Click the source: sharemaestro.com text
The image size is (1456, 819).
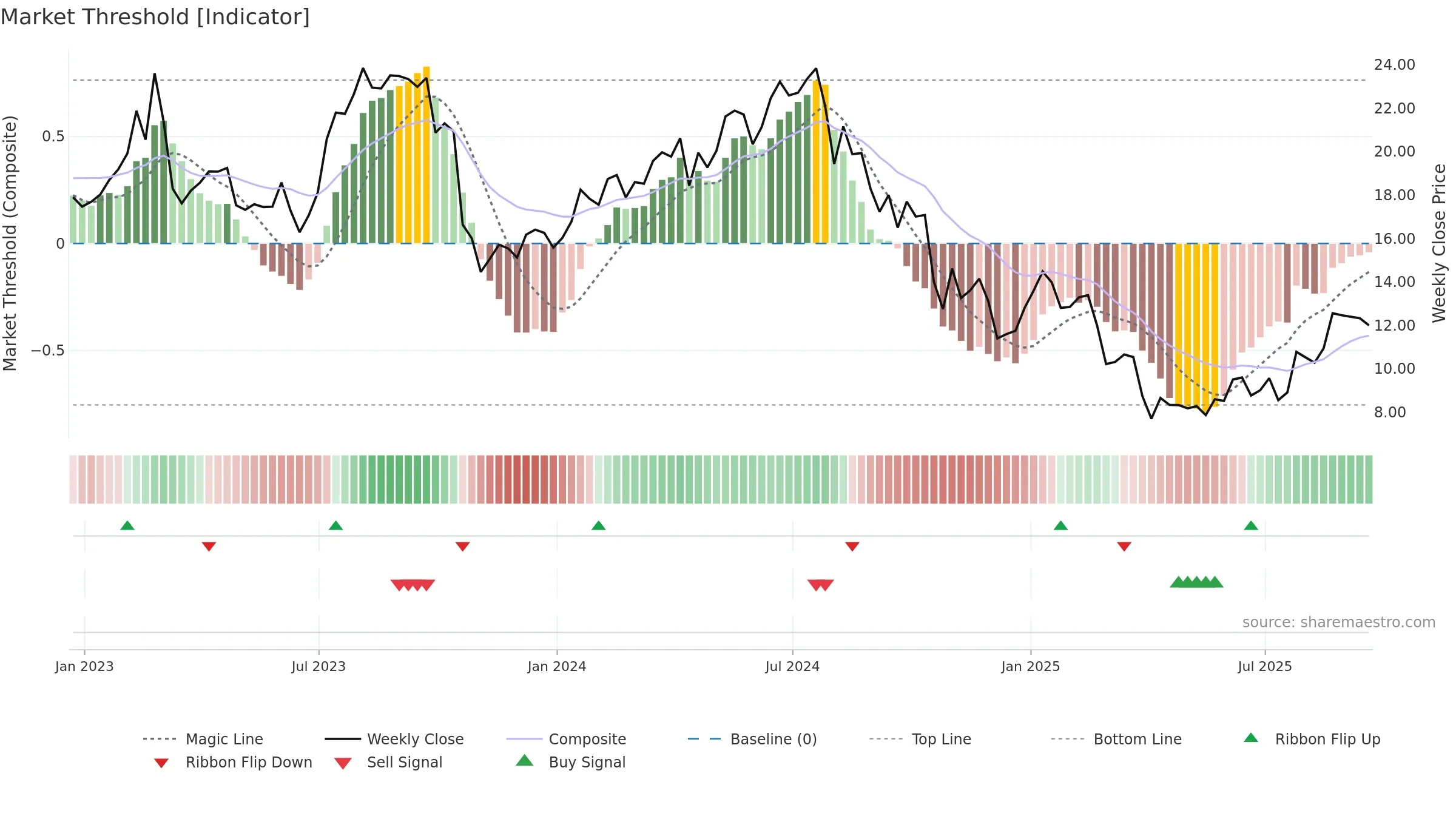1339,622
